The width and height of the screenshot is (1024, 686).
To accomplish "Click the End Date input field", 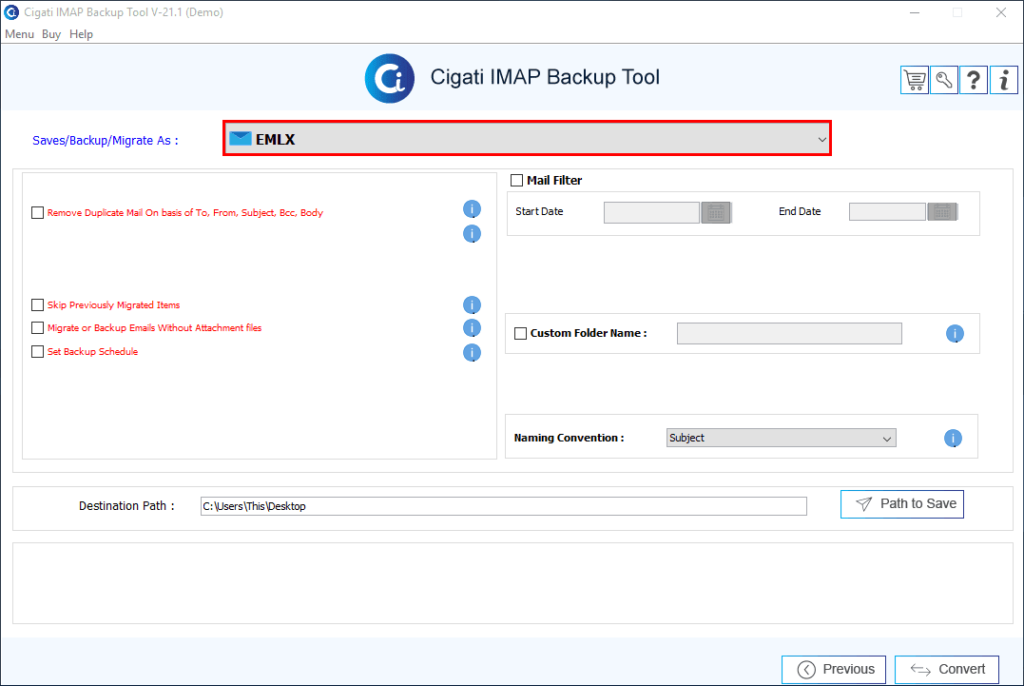I will pyautogui.click(x=887, y=212).
